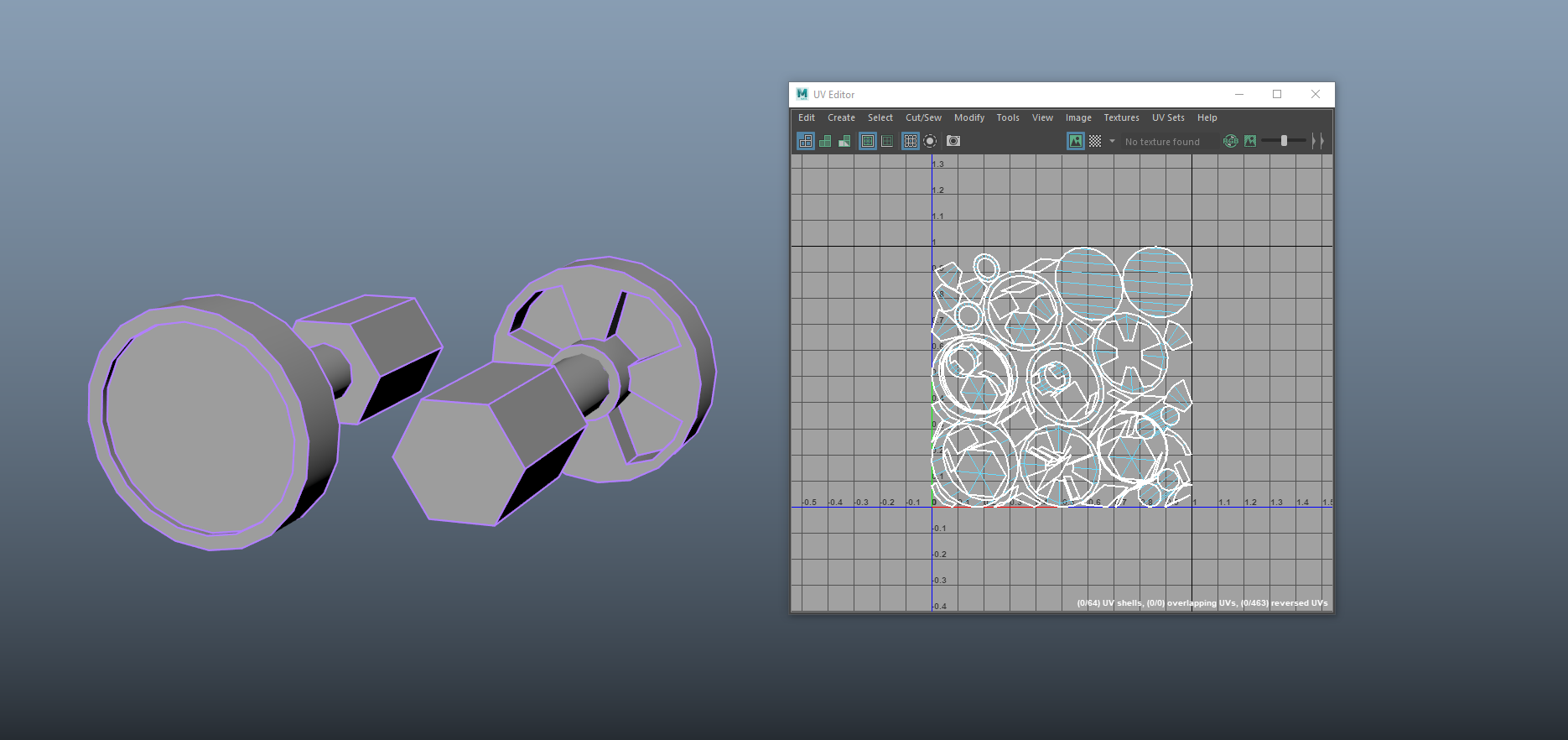Toggle the texture borders display icon
Screen dimensions: 1568x740
(868, 141)
